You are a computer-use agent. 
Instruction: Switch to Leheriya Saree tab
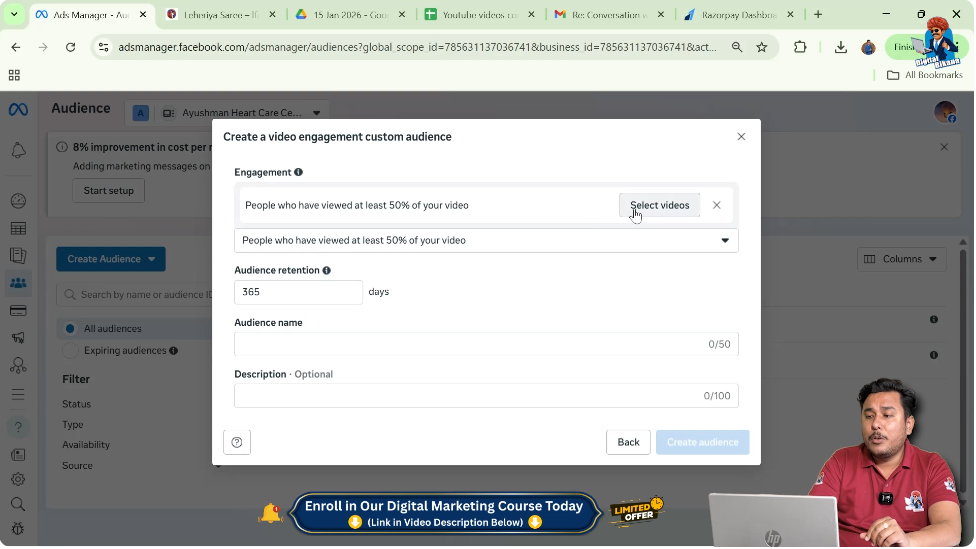(x=221, y=14)
